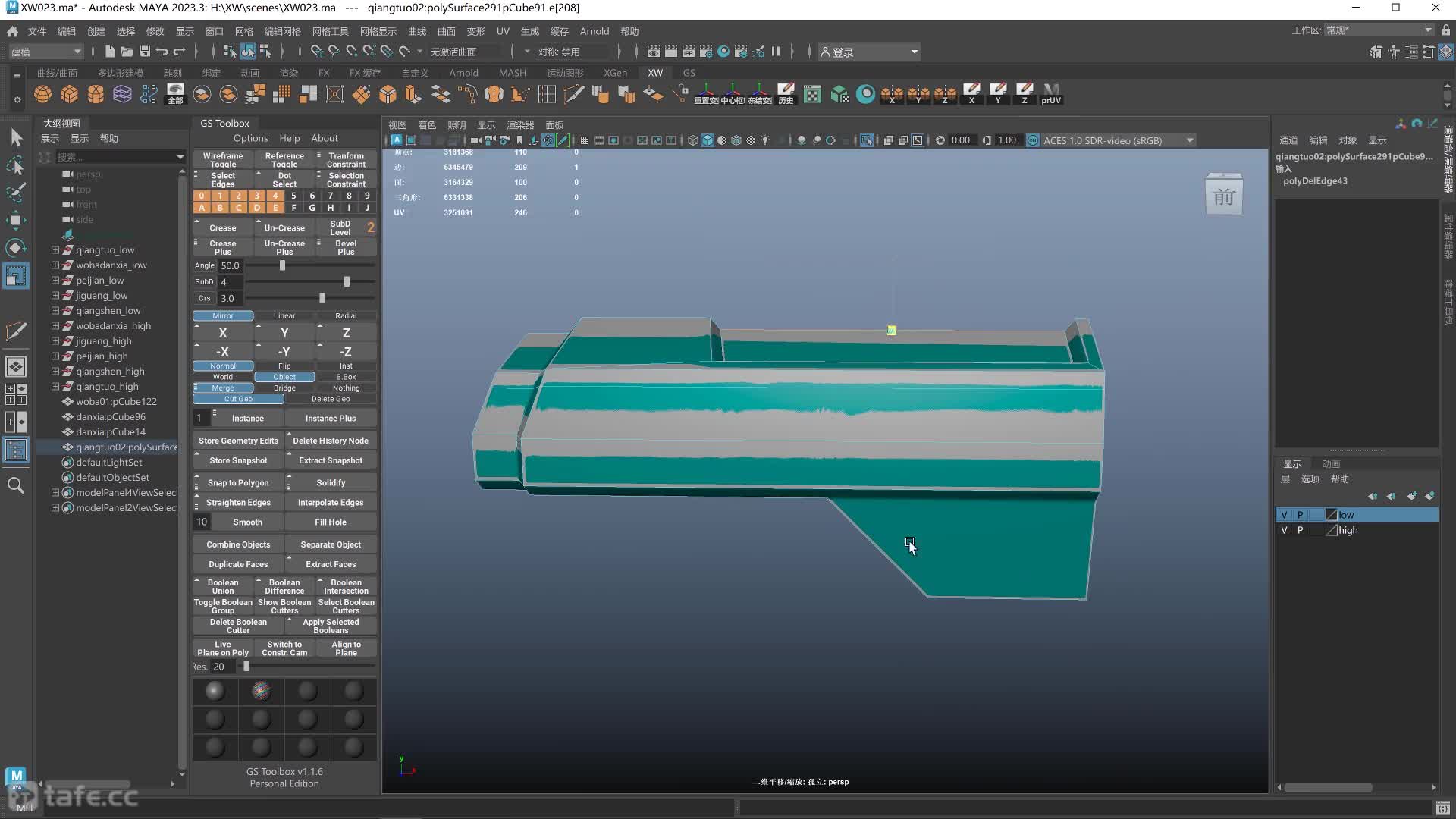Click the Separate Object button

pos(331,544)
